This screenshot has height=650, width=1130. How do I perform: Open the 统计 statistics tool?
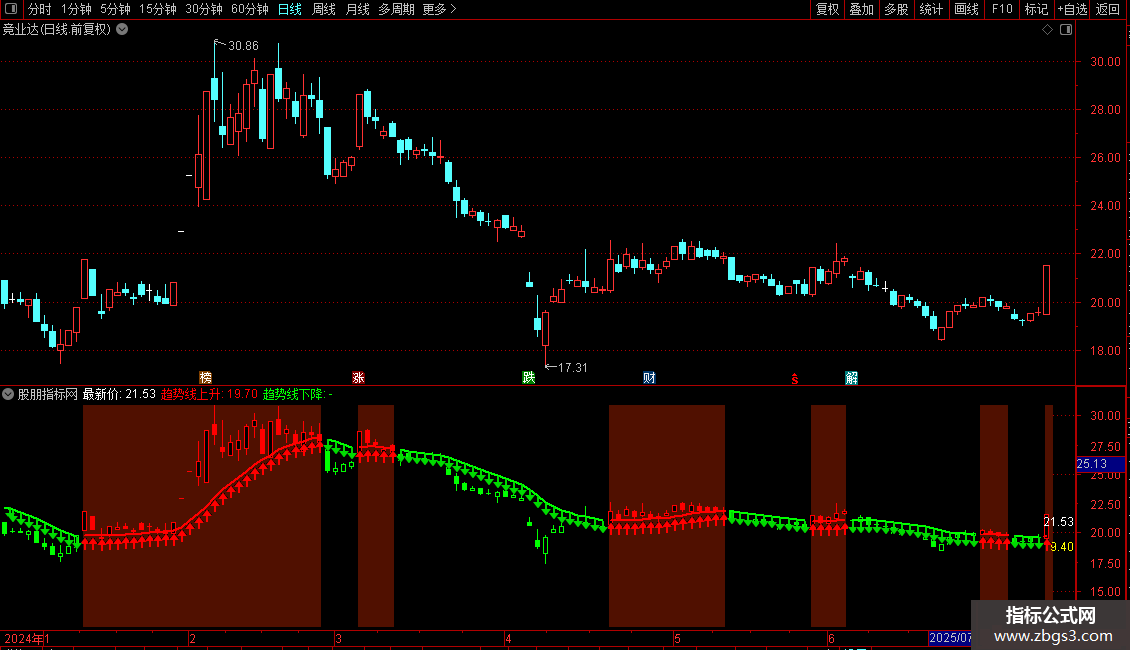pyautogui.click(x=931, y=9)
